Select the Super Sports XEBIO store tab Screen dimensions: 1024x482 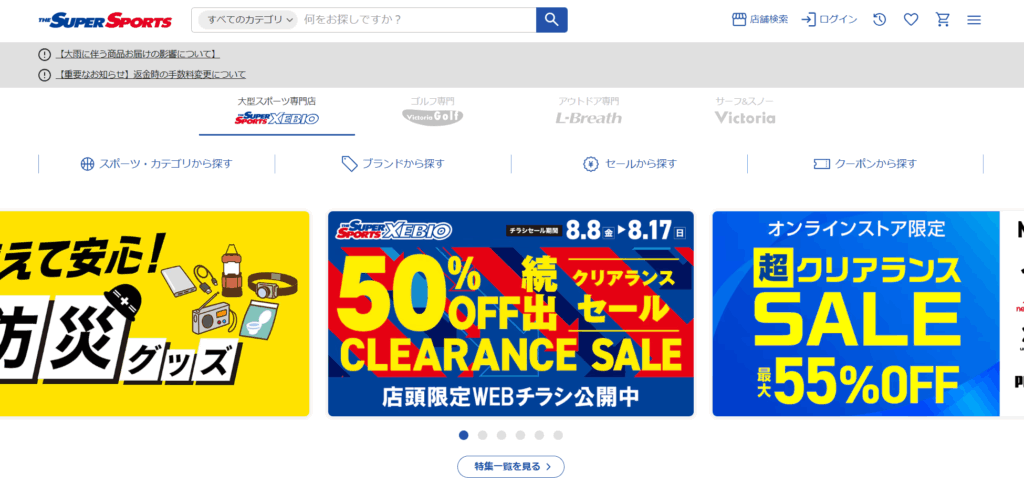tap(277, 112)
